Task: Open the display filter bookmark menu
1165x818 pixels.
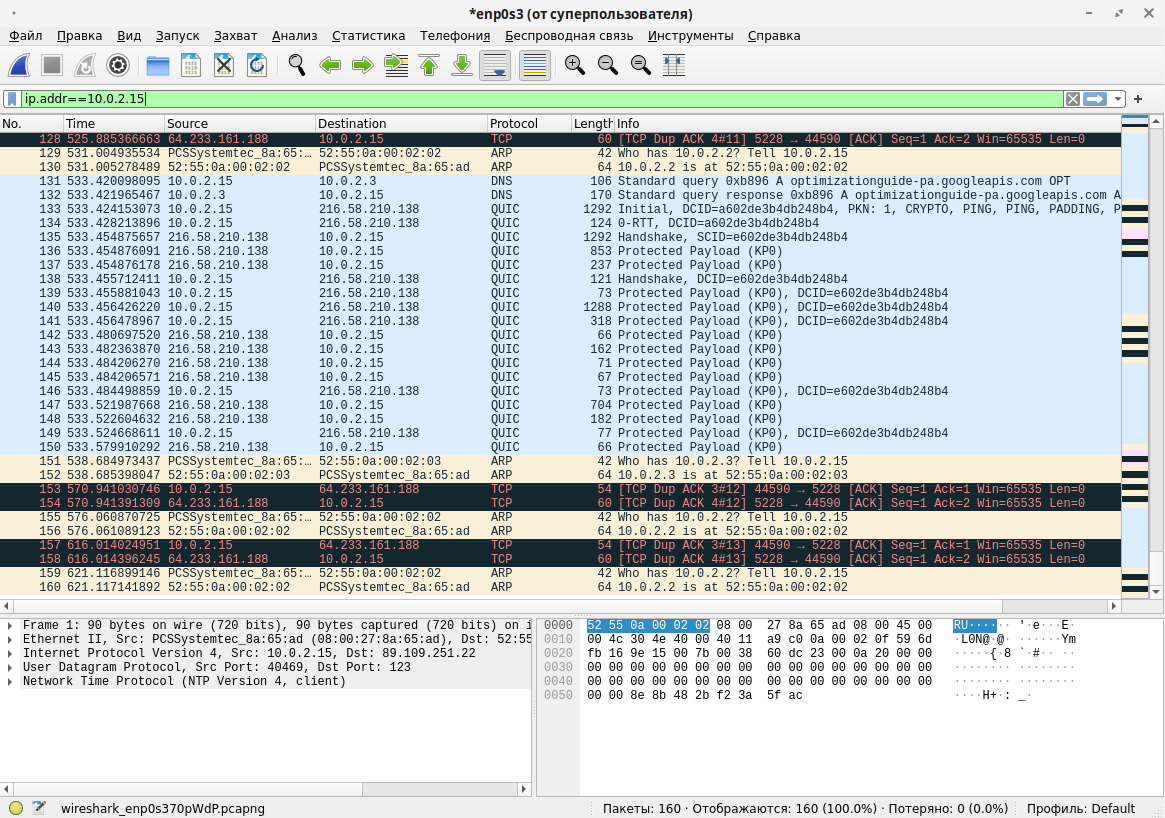Action: tap(12, 99)
